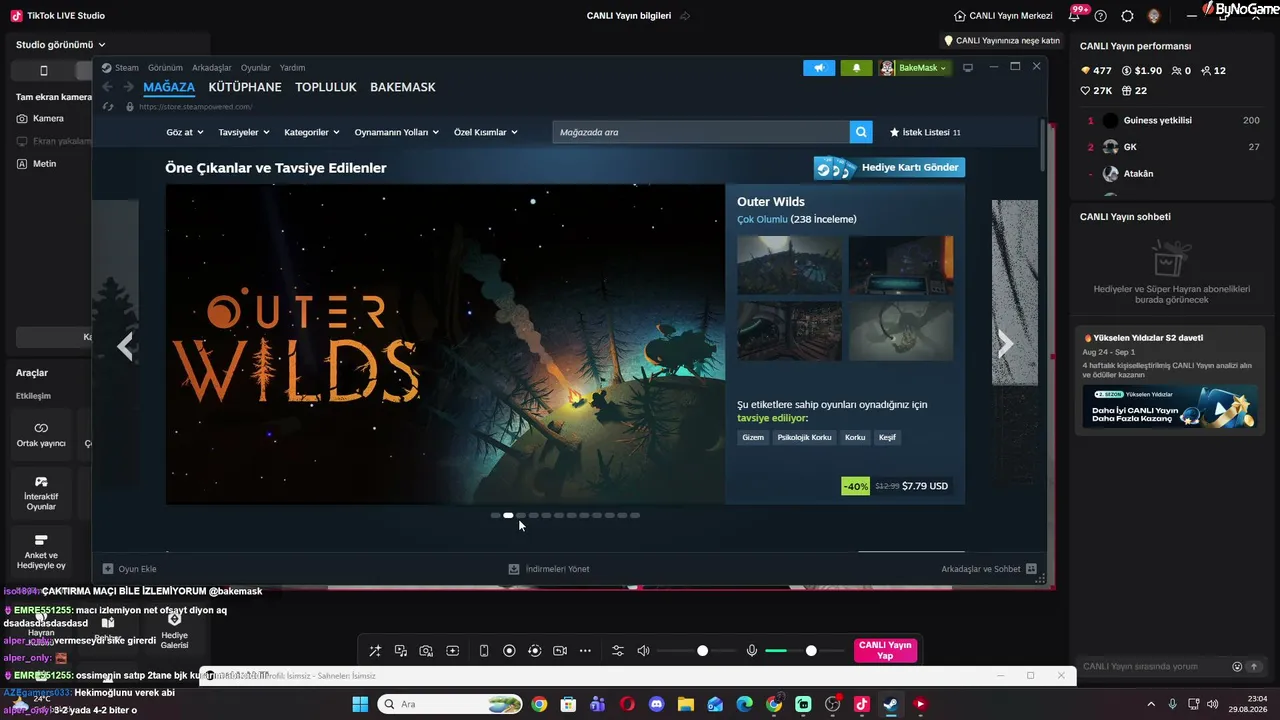
Task: Click the Keşif tag
Action: coord(887,437)
